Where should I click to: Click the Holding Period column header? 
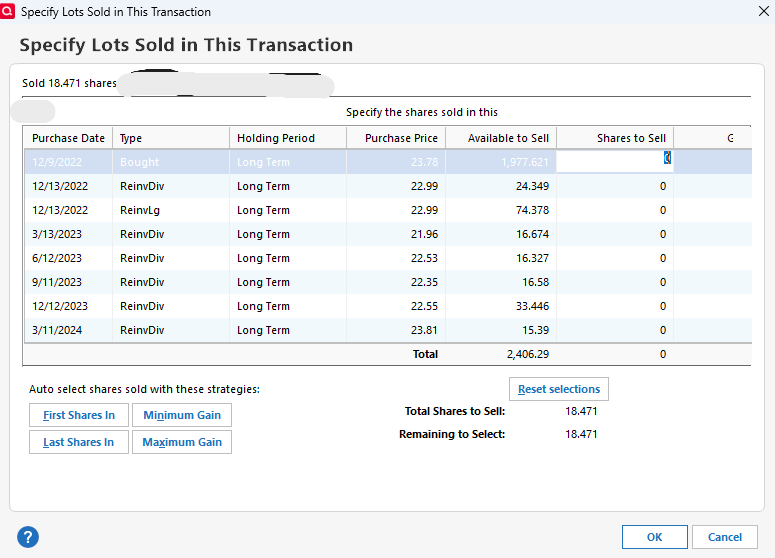click(x=287, y=138)
